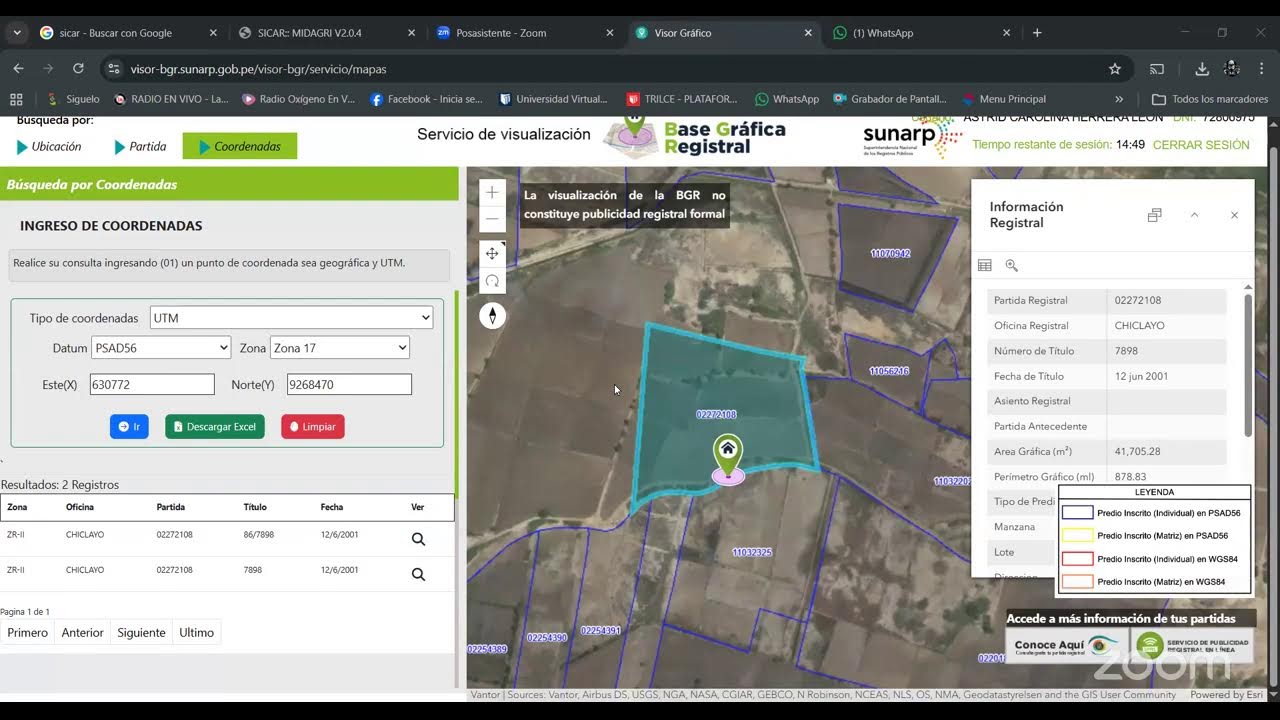This screenshot has width=1280, height=720.
Task: Click the red Limpiar button
Action: click(313, 427)
